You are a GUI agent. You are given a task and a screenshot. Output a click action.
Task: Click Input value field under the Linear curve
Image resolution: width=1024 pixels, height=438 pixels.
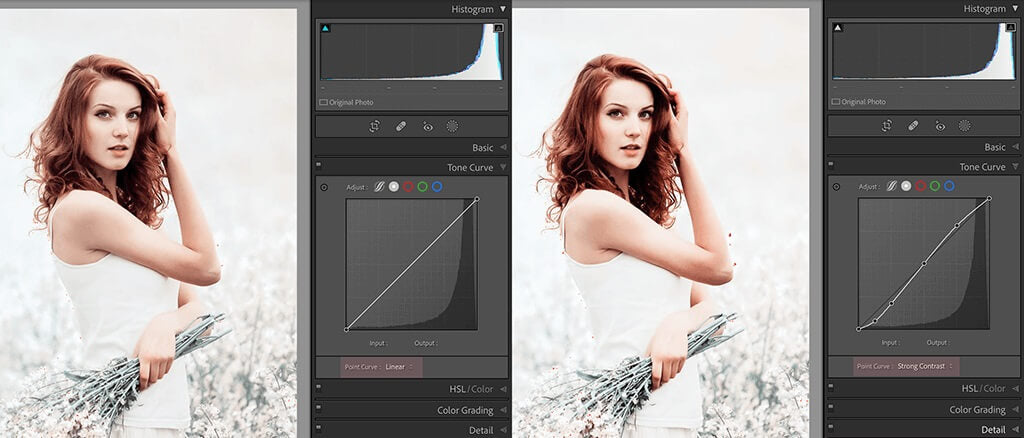pos(379,343)
